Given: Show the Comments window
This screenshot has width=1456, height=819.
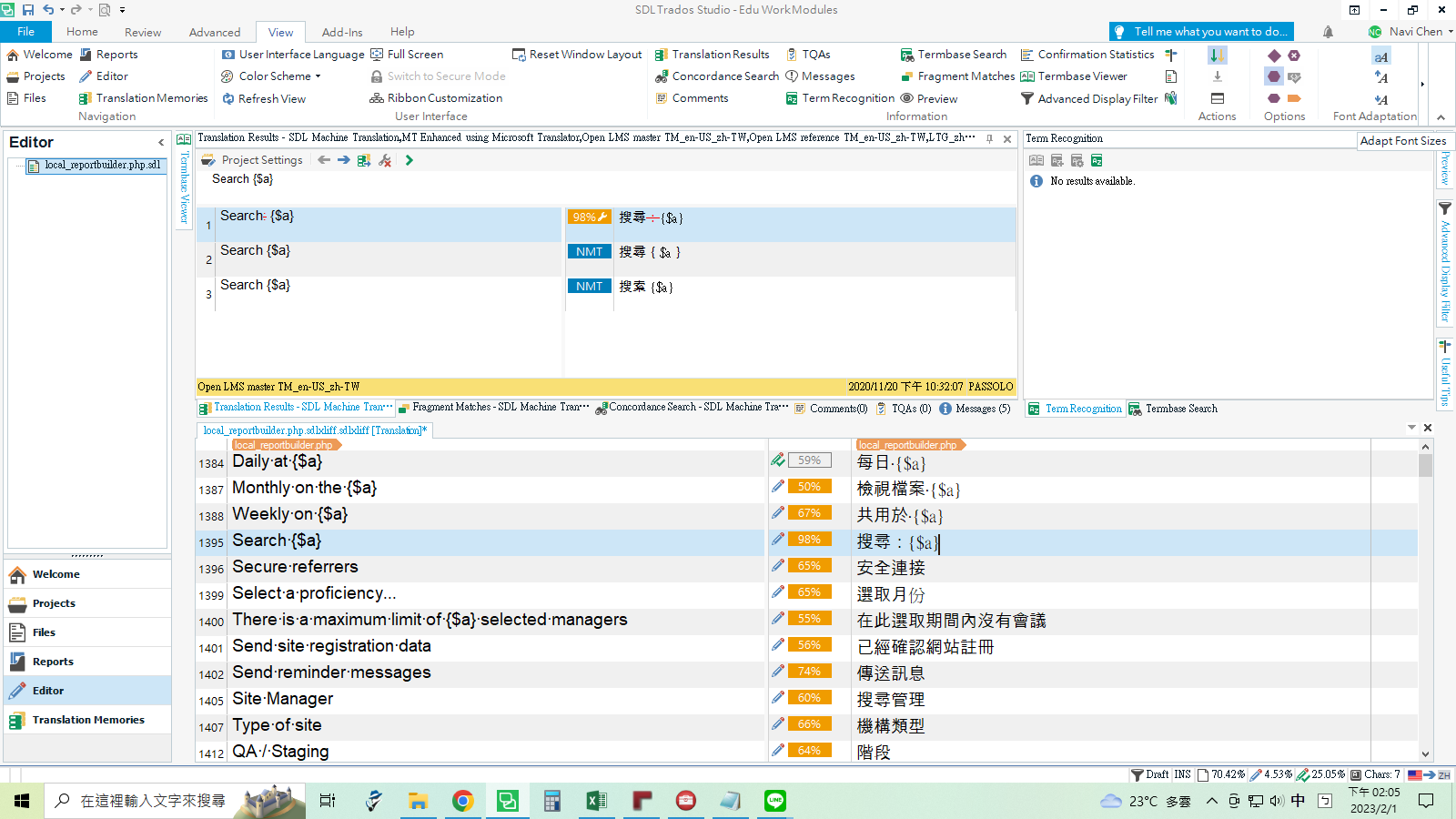Looking at the screenshot, I should pos(691,98).
